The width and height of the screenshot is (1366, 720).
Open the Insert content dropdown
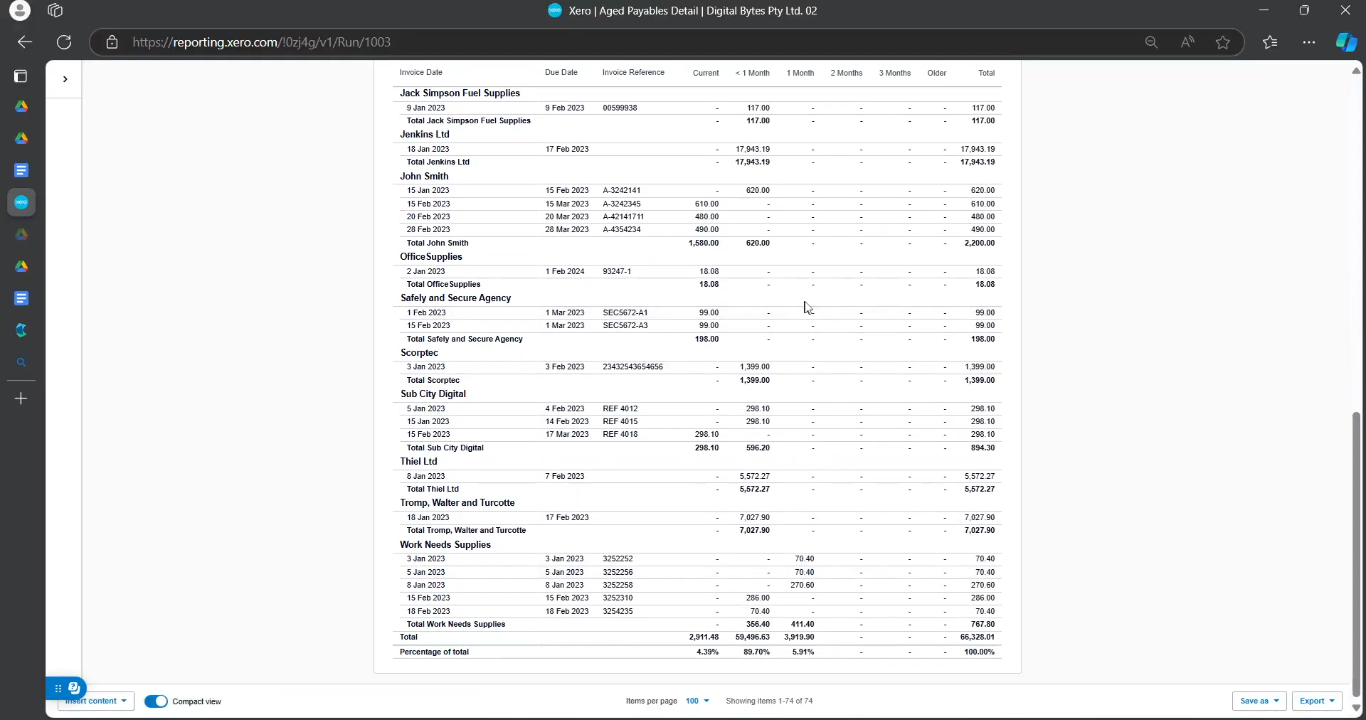(x=96, y=701)
